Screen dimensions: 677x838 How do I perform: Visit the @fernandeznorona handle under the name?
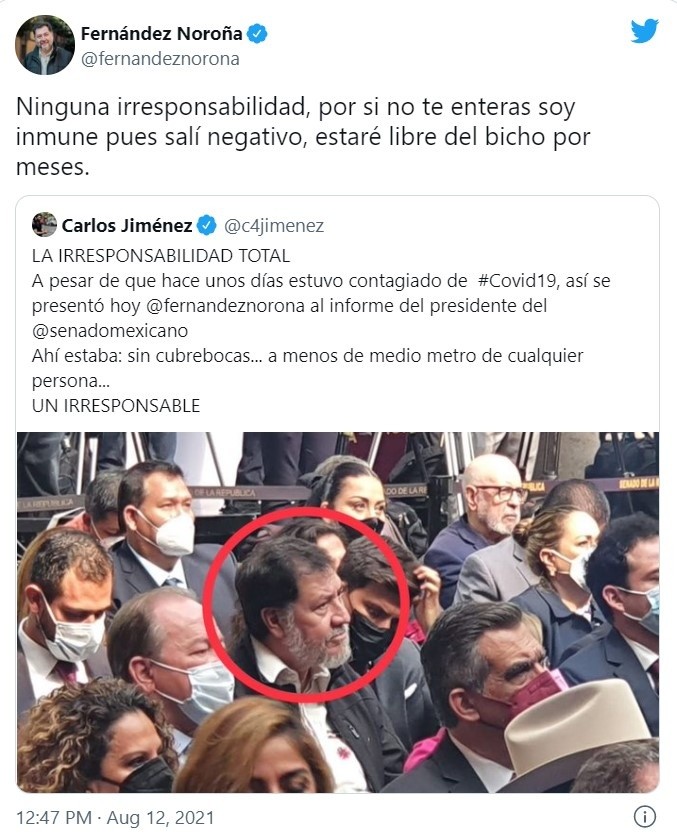pyautogui.click(x=160, y=59)
